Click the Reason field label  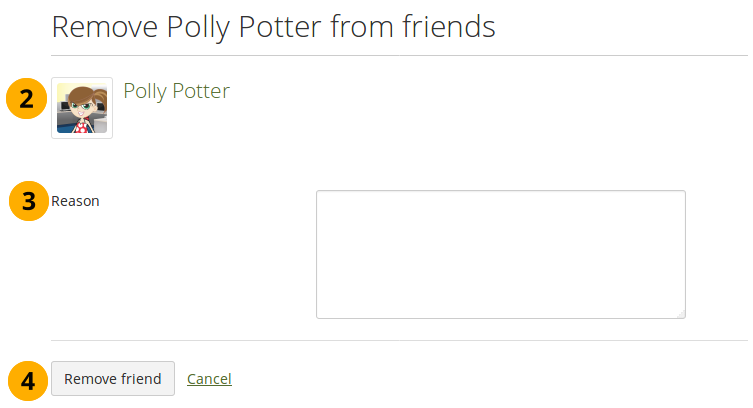pyautogui.click(x=76, y=201)
